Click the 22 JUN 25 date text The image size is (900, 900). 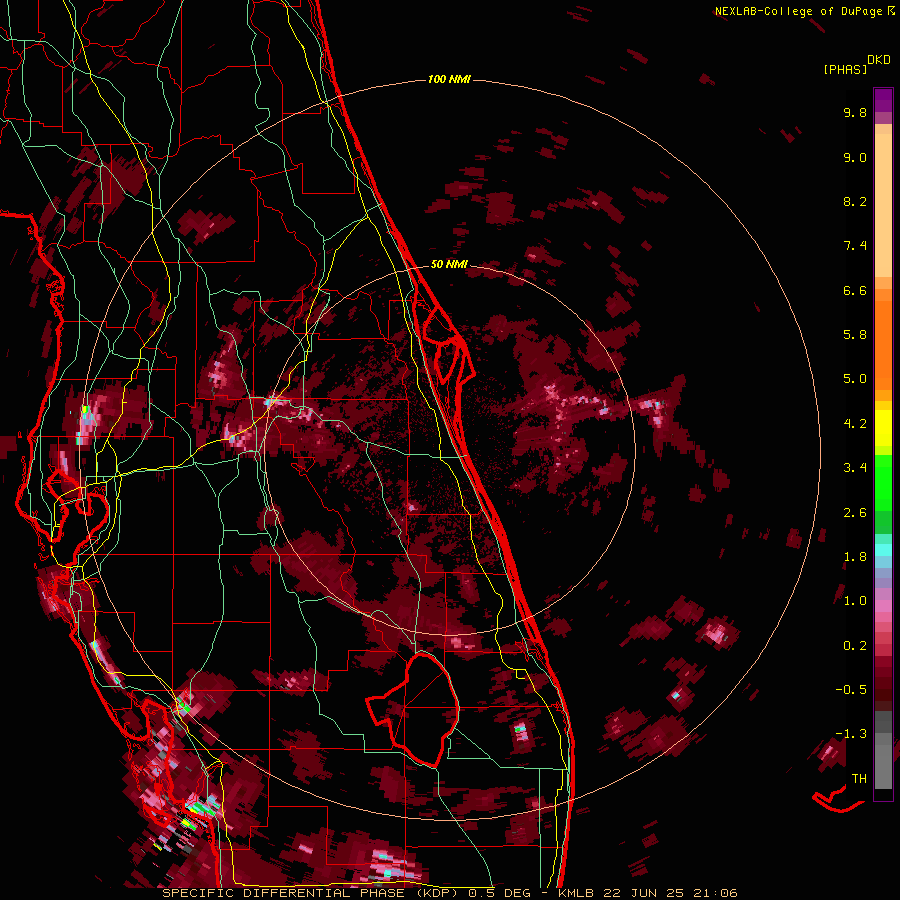pos(643,893)
